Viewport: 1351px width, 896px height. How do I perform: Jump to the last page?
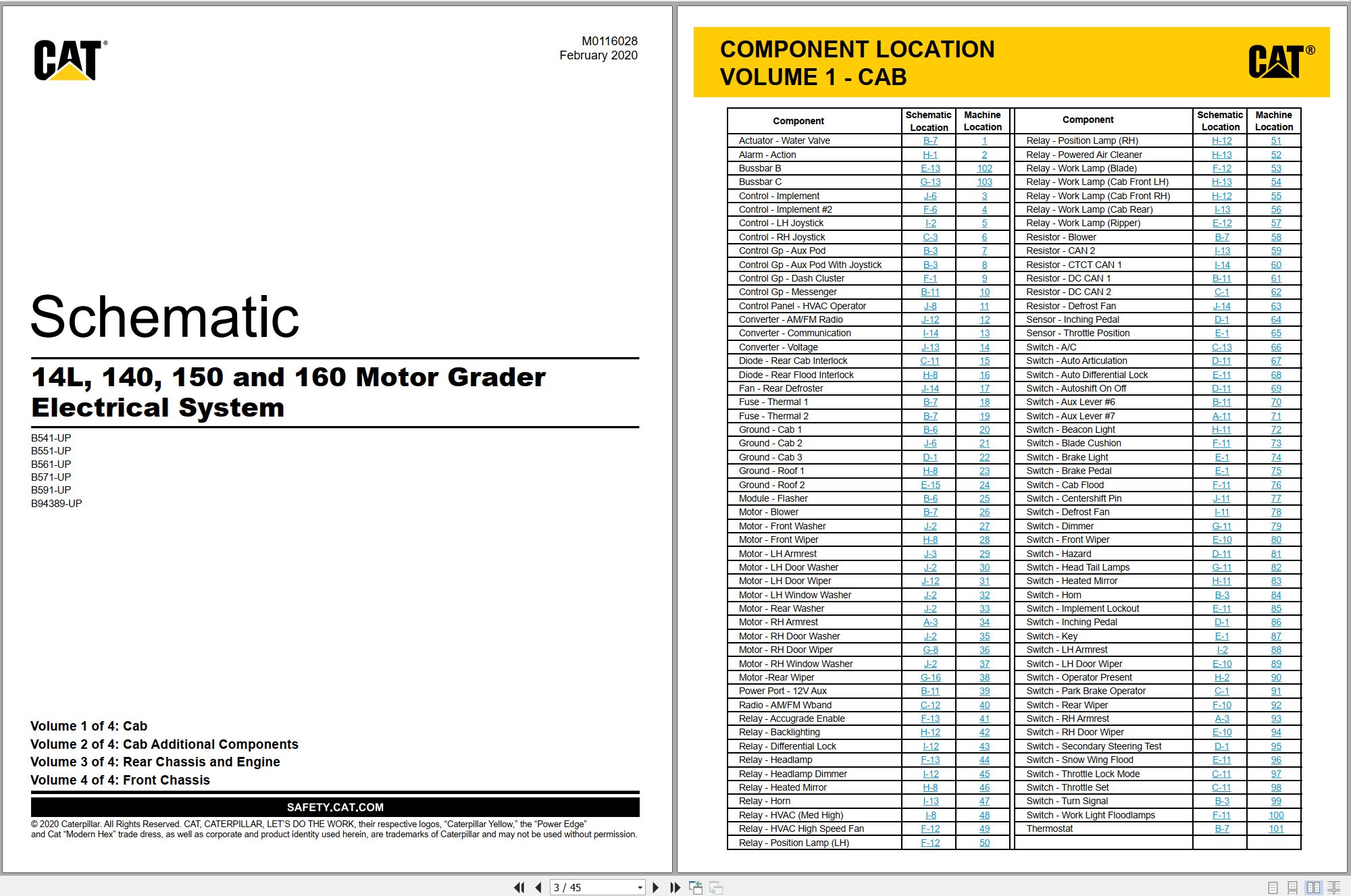coord(675,887)
